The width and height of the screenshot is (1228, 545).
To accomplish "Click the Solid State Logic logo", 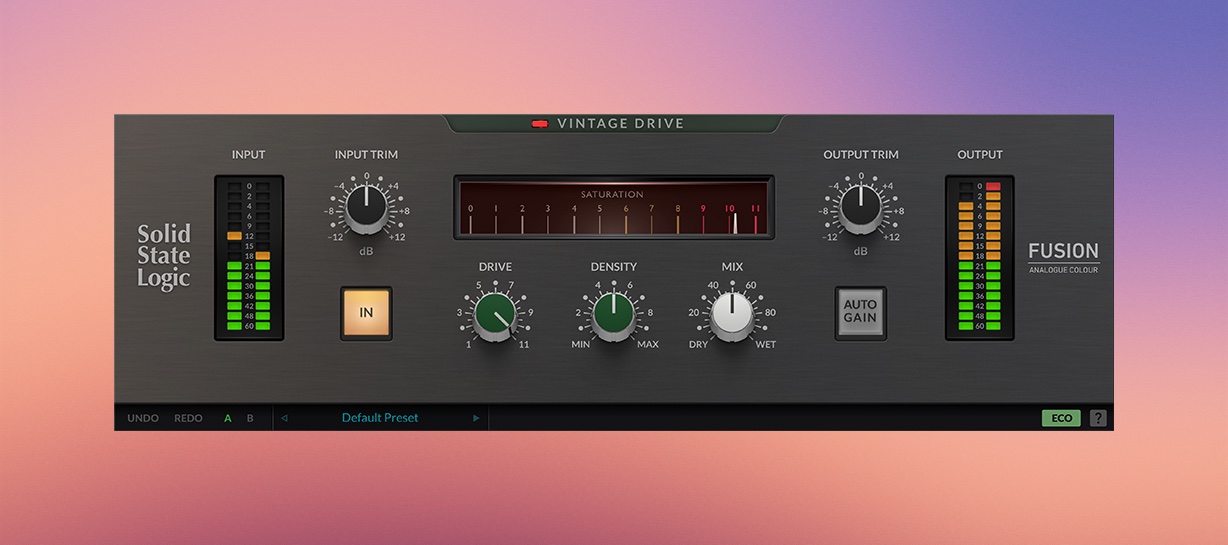I will pos(163,257).
